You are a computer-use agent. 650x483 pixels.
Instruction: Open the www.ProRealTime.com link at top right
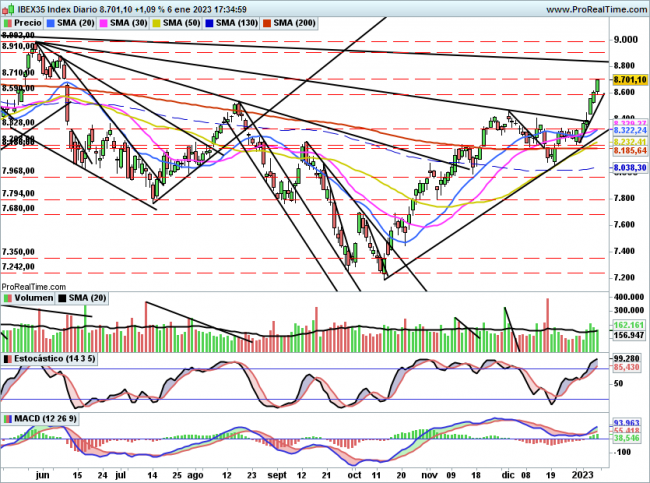tap(591, 7)
